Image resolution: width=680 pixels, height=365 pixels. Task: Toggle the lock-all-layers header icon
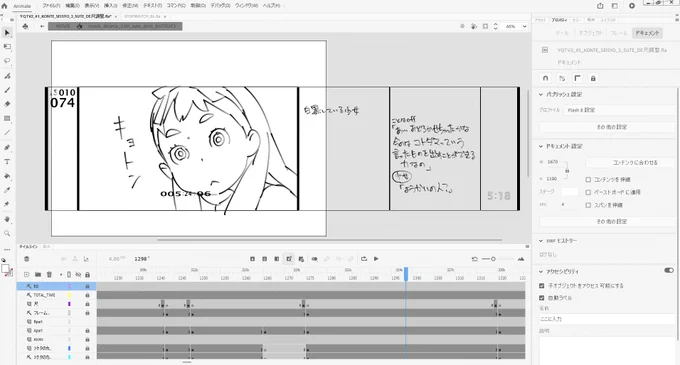87,274
